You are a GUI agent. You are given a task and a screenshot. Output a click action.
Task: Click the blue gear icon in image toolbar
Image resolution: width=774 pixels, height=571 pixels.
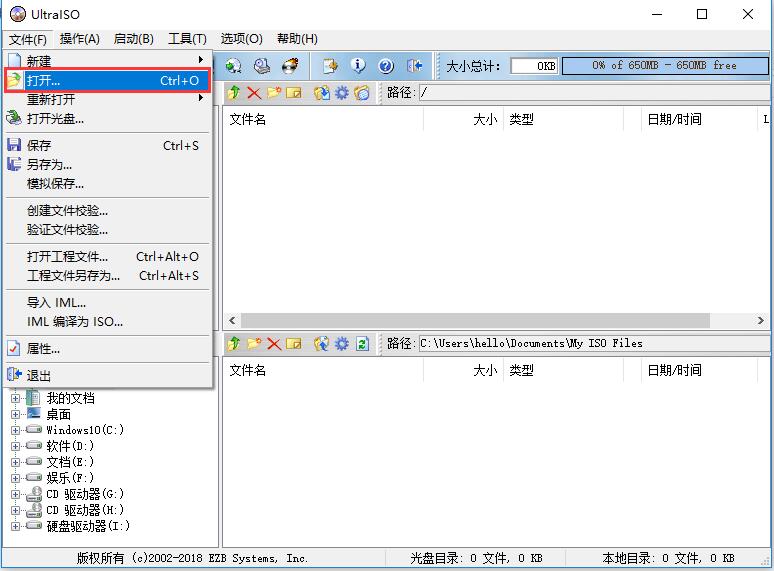pos(342,92)
